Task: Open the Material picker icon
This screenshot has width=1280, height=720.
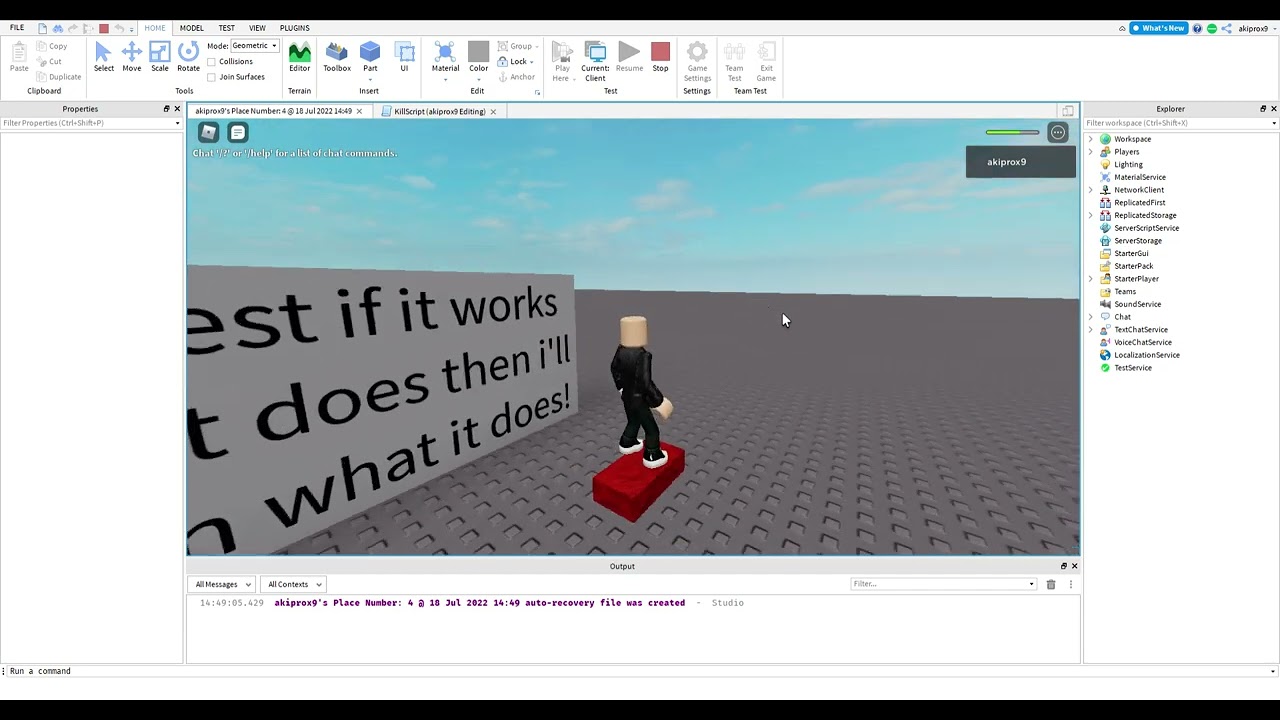Action: pos(445,52)
